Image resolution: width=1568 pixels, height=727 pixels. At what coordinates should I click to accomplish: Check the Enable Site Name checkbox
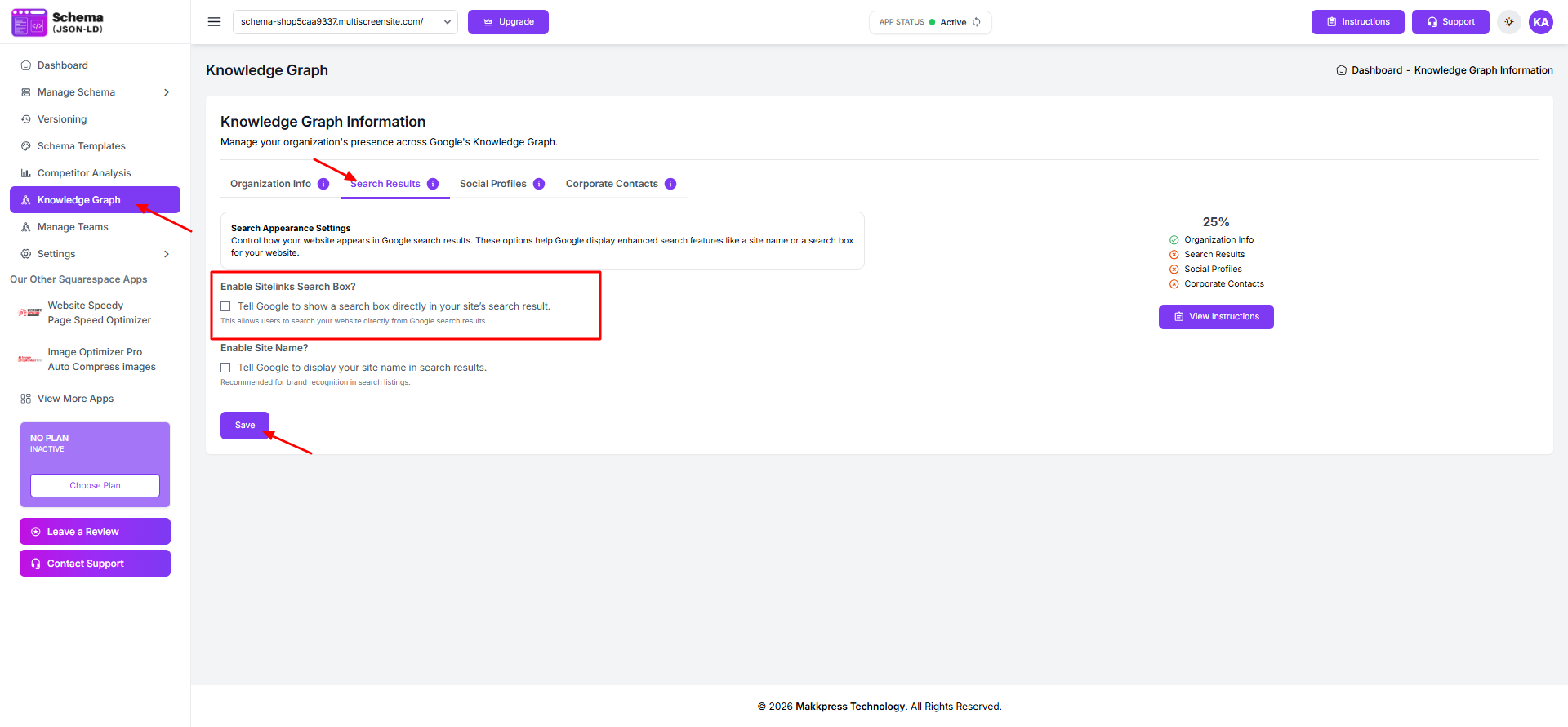pyautogui.click(x=225, y=368)
